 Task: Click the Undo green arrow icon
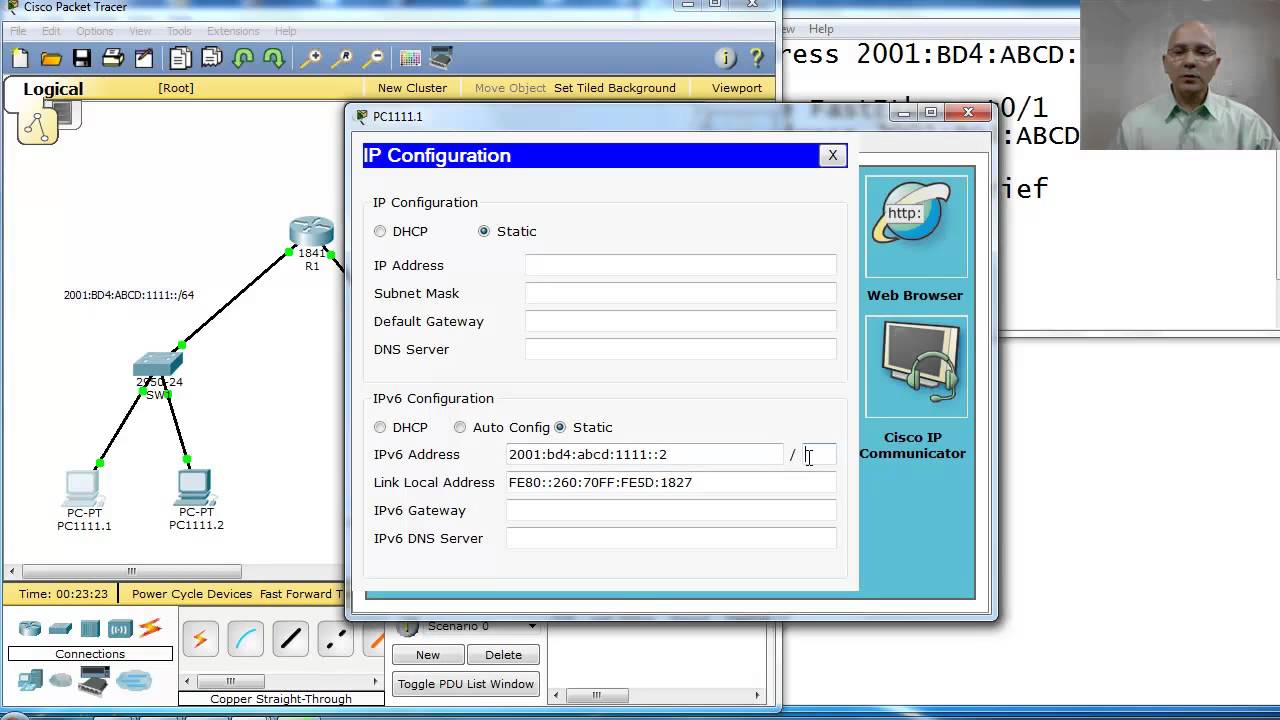(x=243, y=59)
